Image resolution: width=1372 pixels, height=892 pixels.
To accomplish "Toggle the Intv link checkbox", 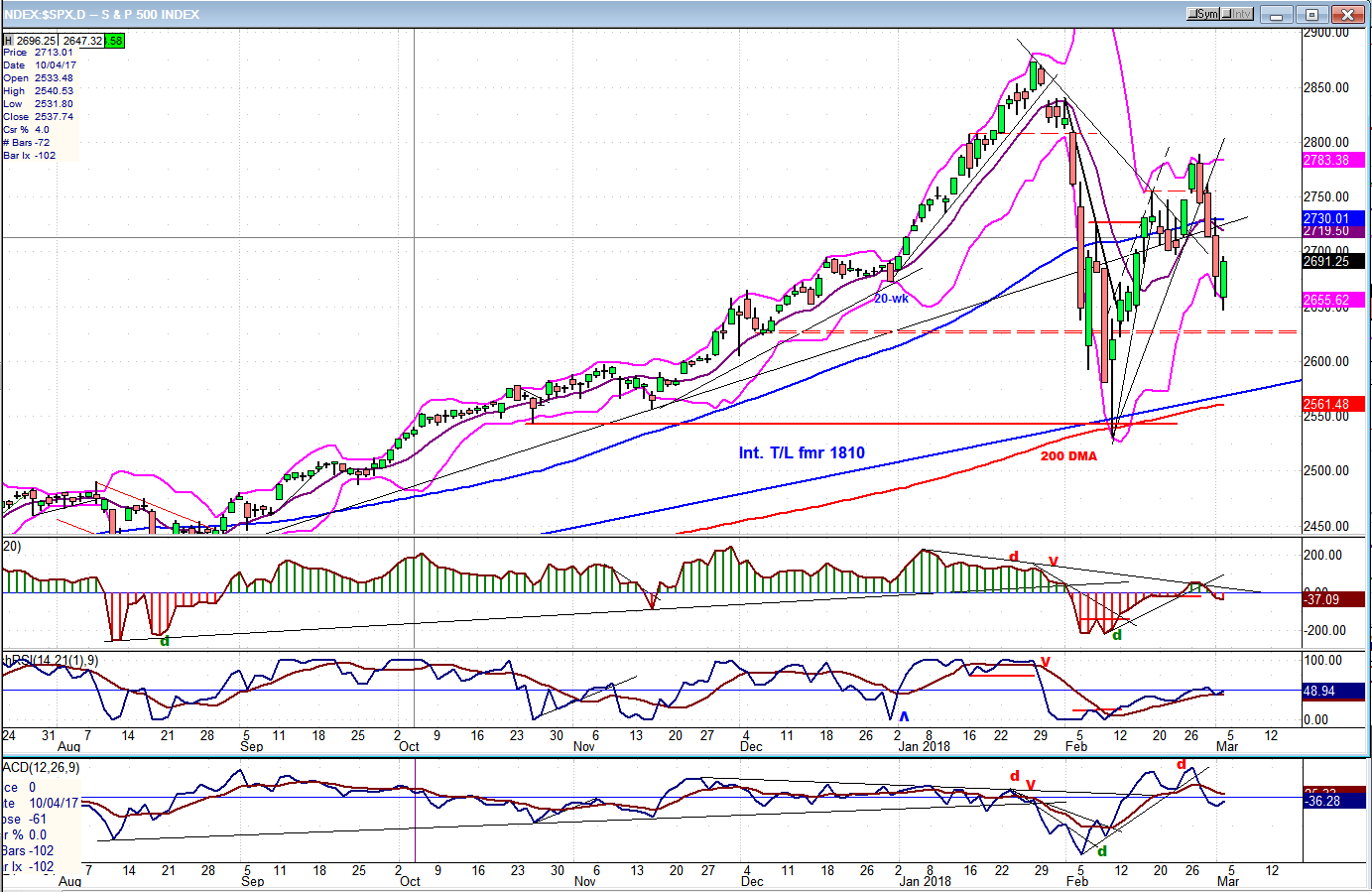I will [1228, 14].
